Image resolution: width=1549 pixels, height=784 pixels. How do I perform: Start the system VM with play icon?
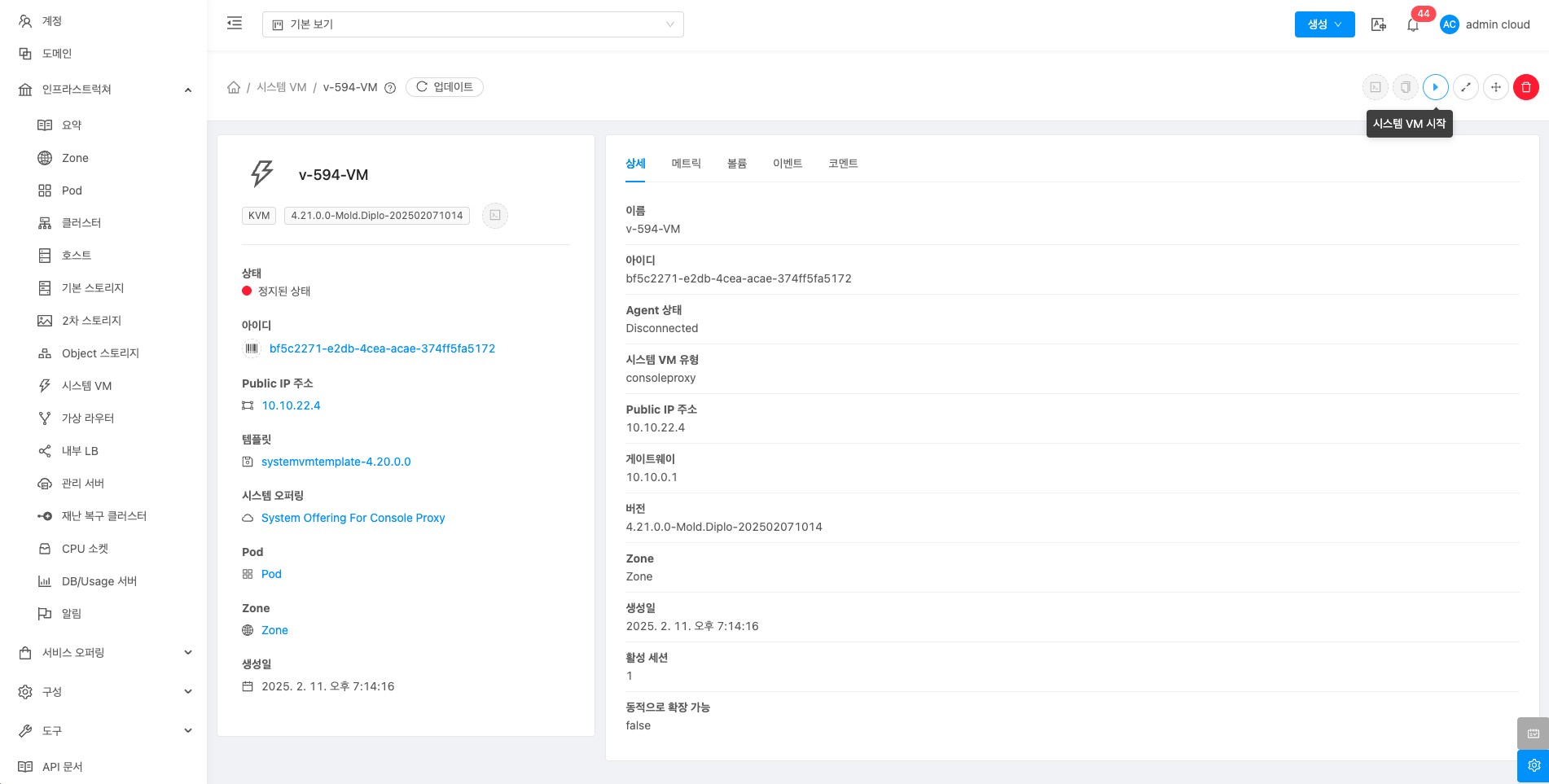pos(1435,87)
